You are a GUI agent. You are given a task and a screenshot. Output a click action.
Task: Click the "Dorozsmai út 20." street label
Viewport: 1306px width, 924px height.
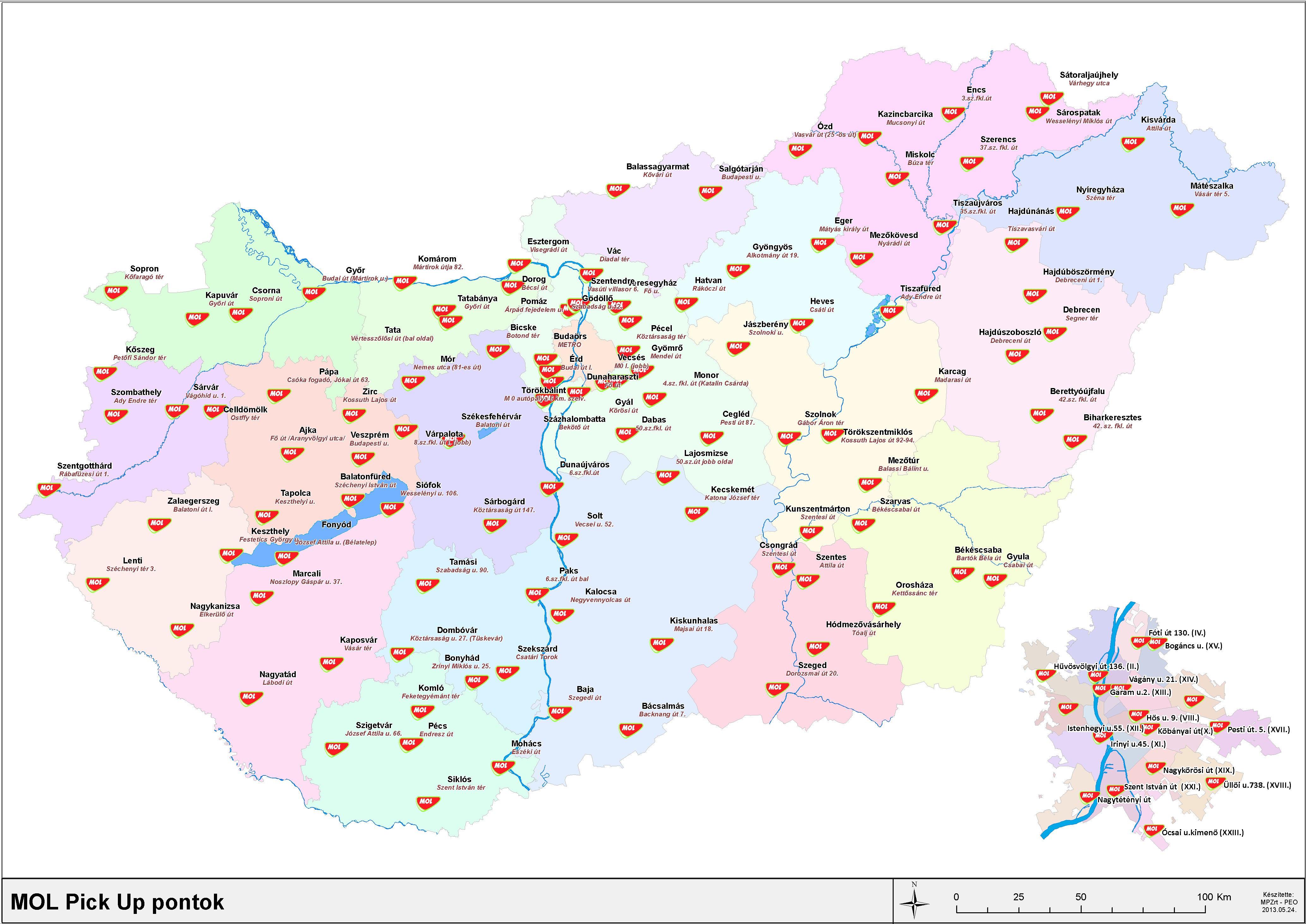812,674
